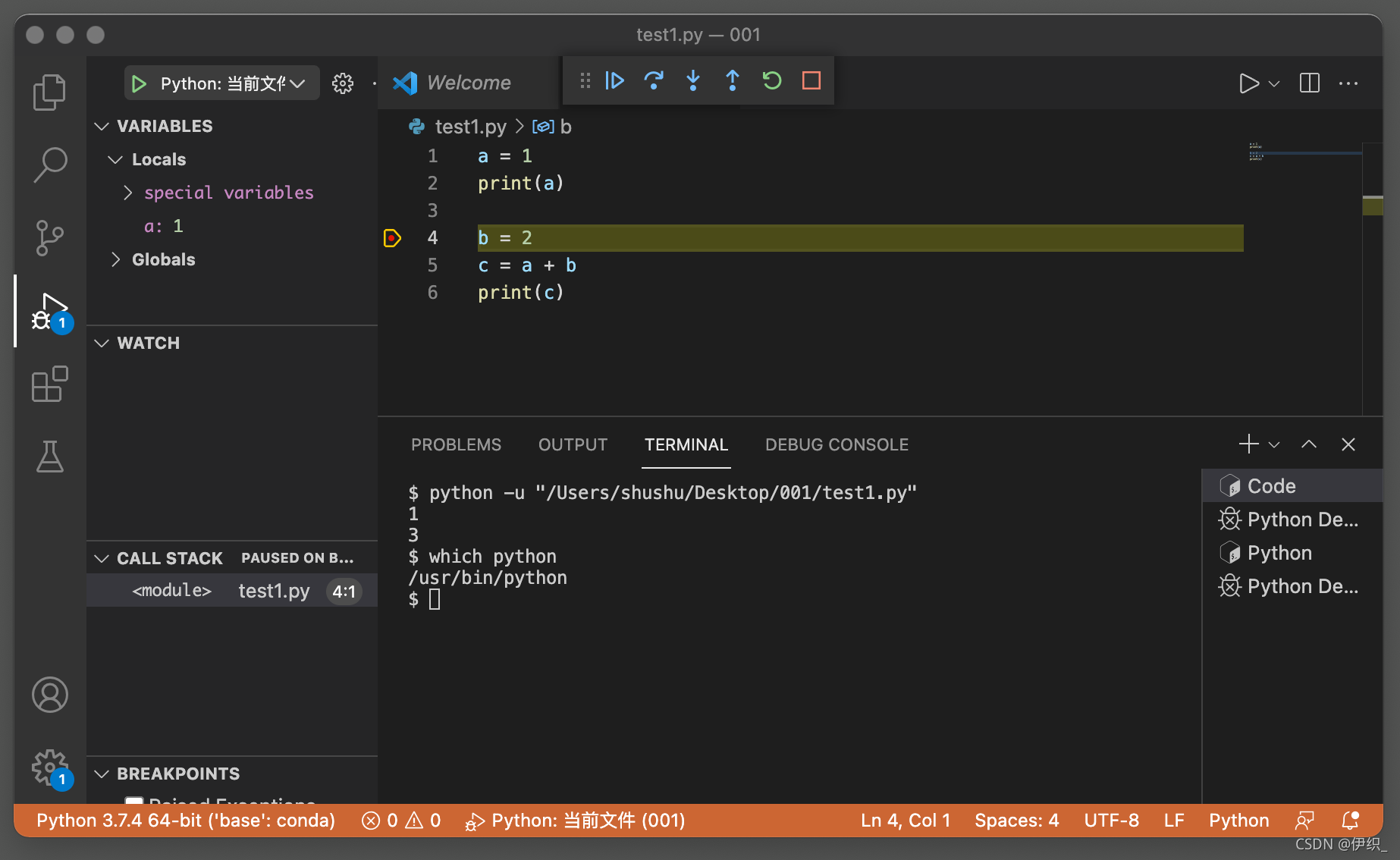Expand special variables
This screenshot has width=1400, height=860.
pyautogui.click(x=127, y=193)
